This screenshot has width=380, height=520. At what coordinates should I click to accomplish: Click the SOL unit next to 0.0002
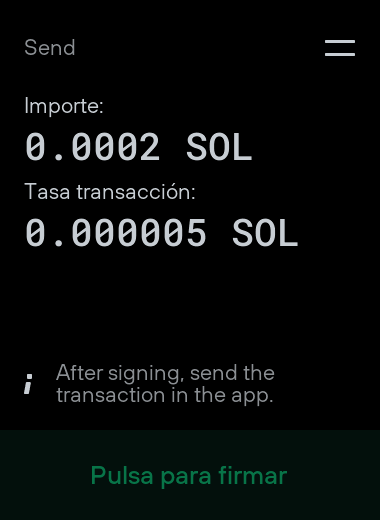coord(219,147)
